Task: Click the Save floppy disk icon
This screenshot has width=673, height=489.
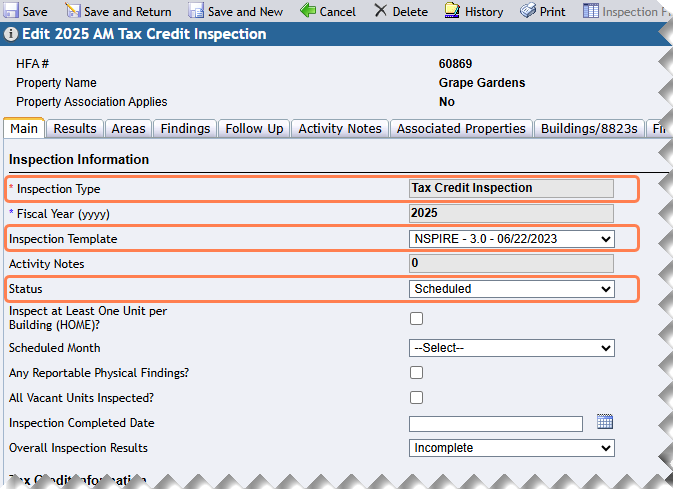Action: (11, 11)
